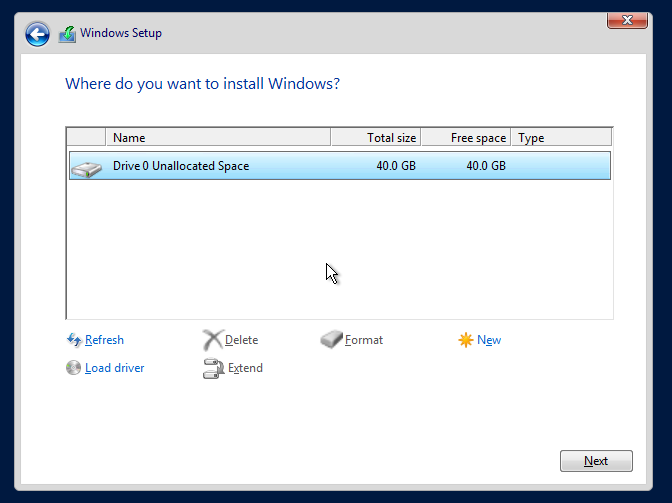Sort by the Type column header
The width and height of the screenshot is (672, 503).
click(561, 138)
